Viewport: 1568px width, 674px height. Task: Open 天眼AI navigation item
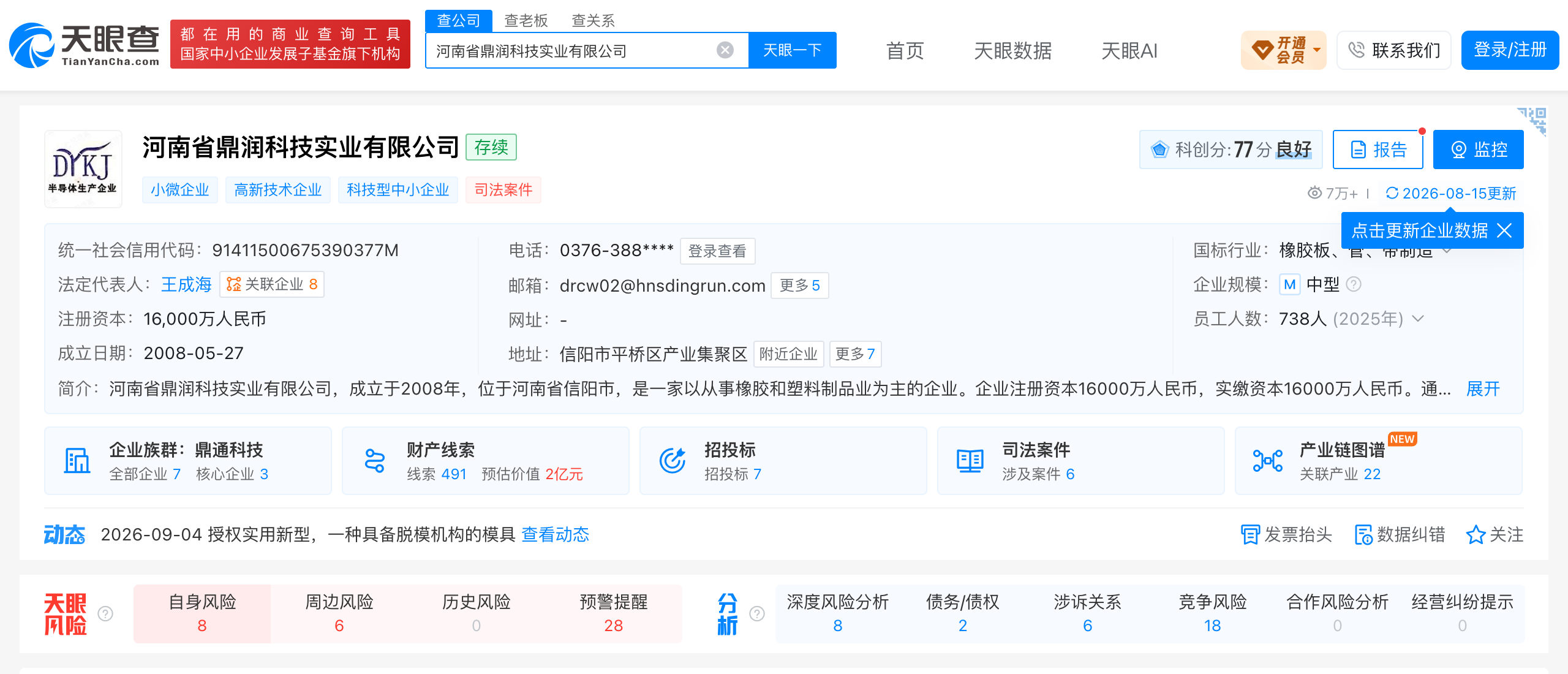pyautogui.click(x=1129, y=50)
